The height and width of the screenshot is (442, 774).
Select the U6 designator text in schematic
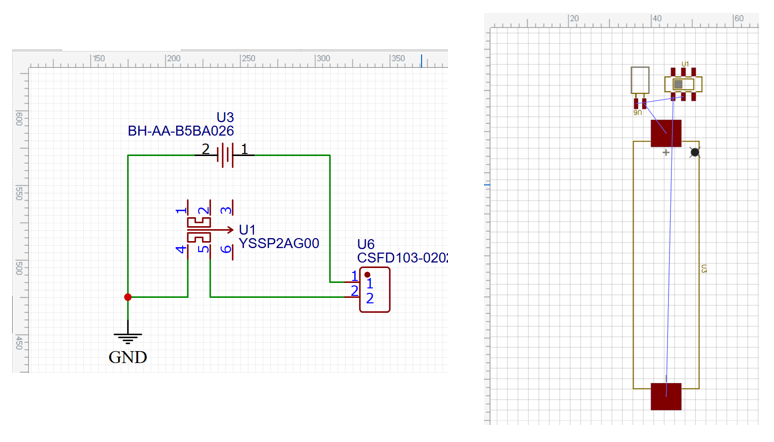366,244
